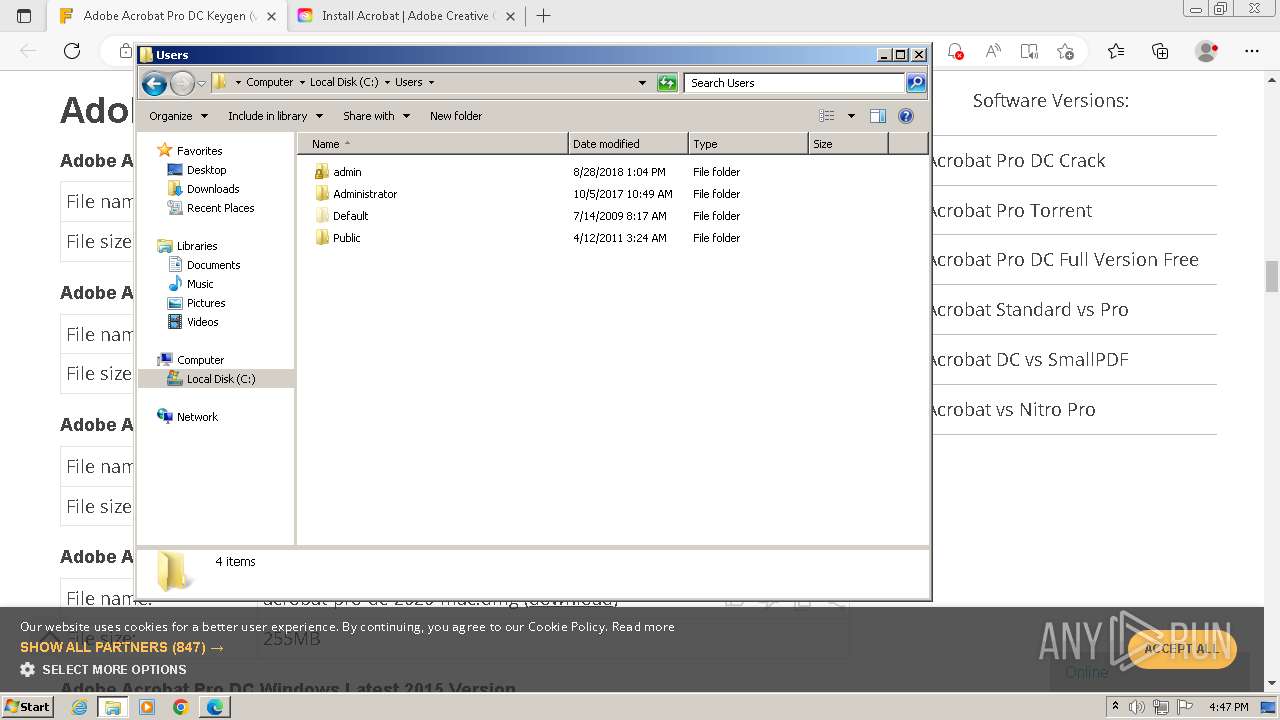
Task: Toggle the preview pane icon
Action: 878,116
